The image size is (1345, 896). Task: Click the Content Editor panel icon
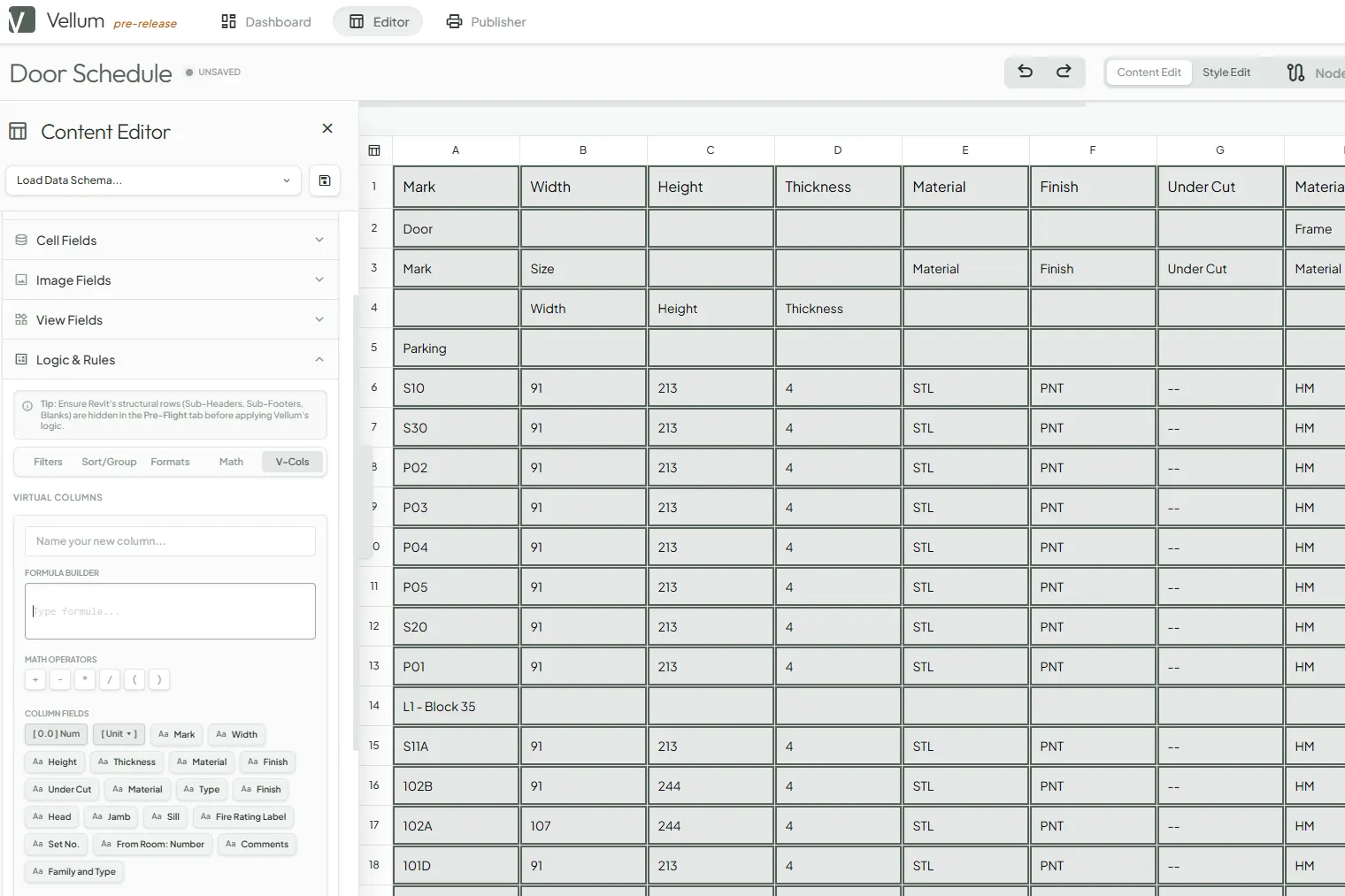click(18, 132)
